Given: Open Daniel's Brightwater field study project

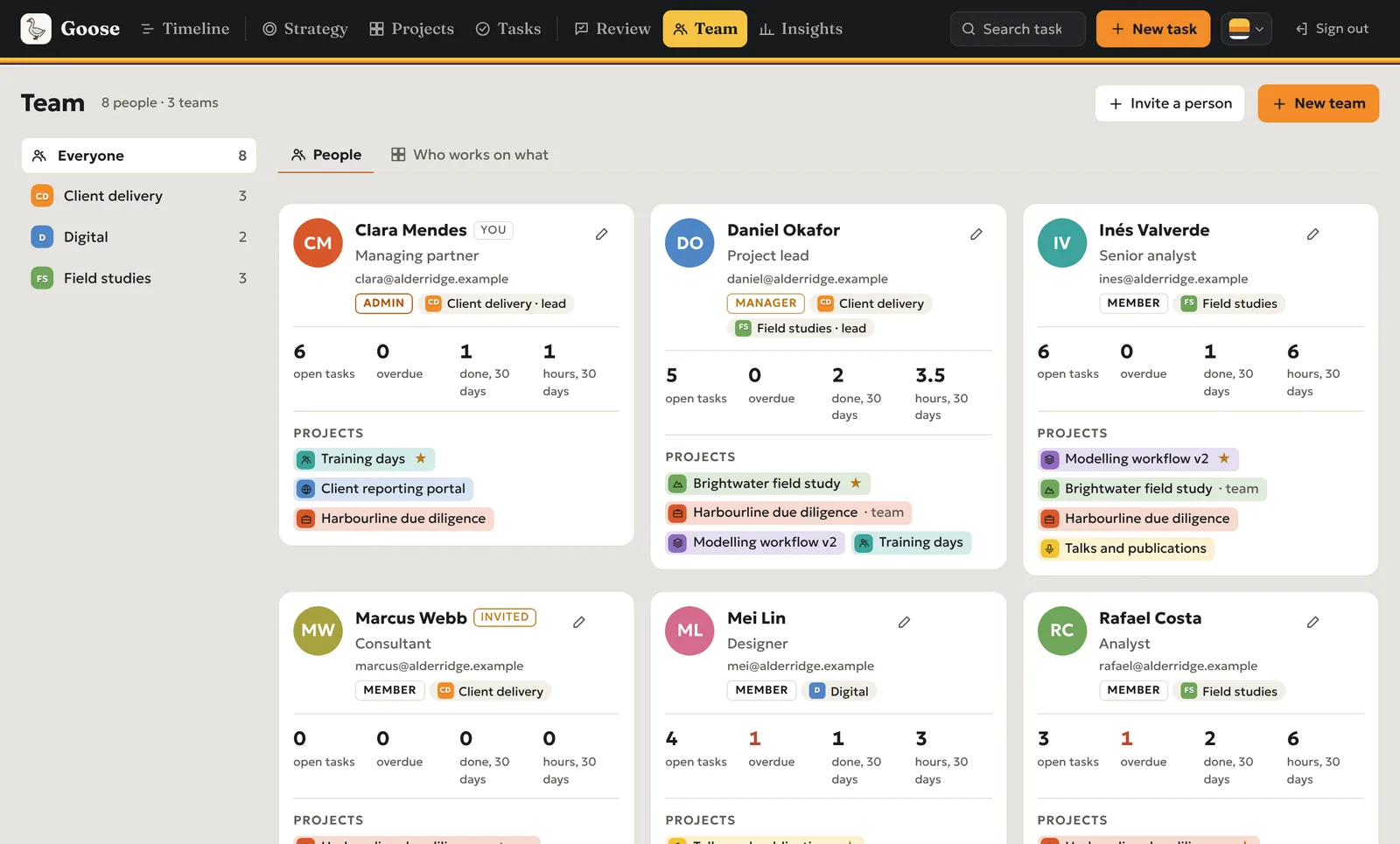Looking at the screenshot, I should [x=767, y=484].
